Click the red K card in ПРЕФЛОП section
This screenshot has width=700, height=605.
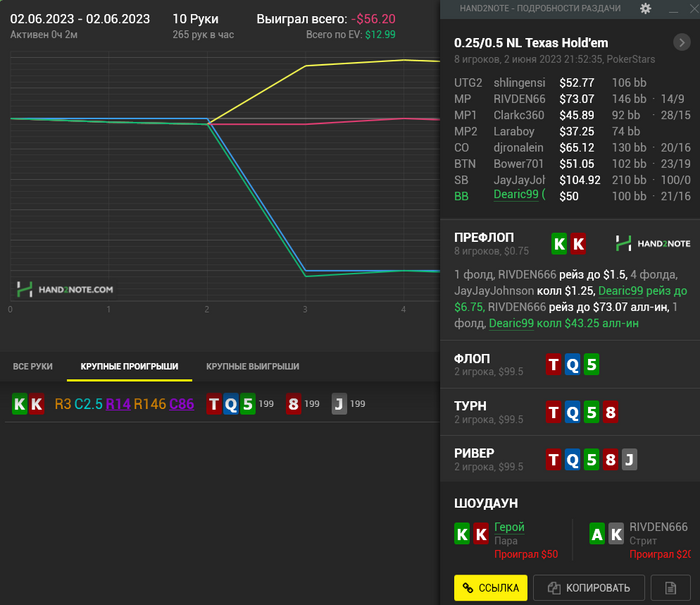[578, 244]
